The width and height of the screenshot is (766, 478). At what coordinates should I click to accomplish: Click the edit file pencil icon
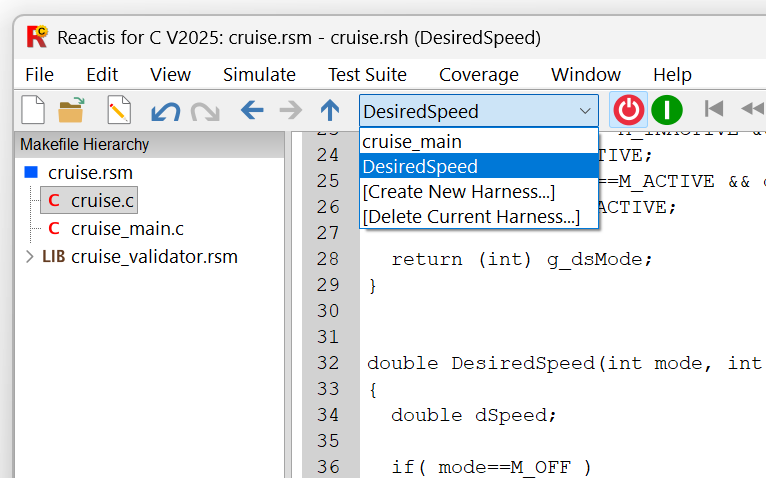119,110
